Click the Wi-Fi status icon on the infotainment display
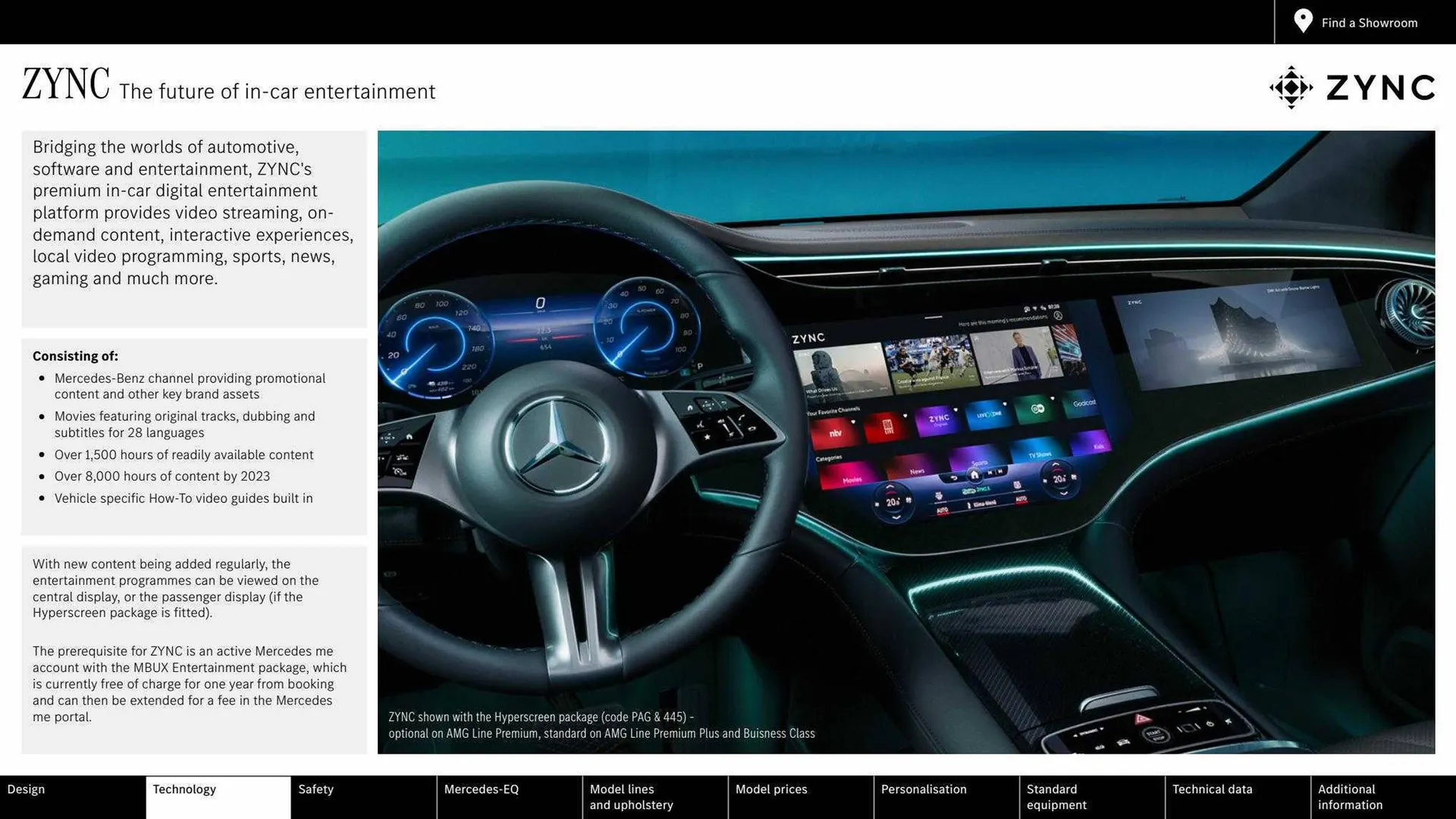This screenshot has width=1456, height=819. [1034, 308]
